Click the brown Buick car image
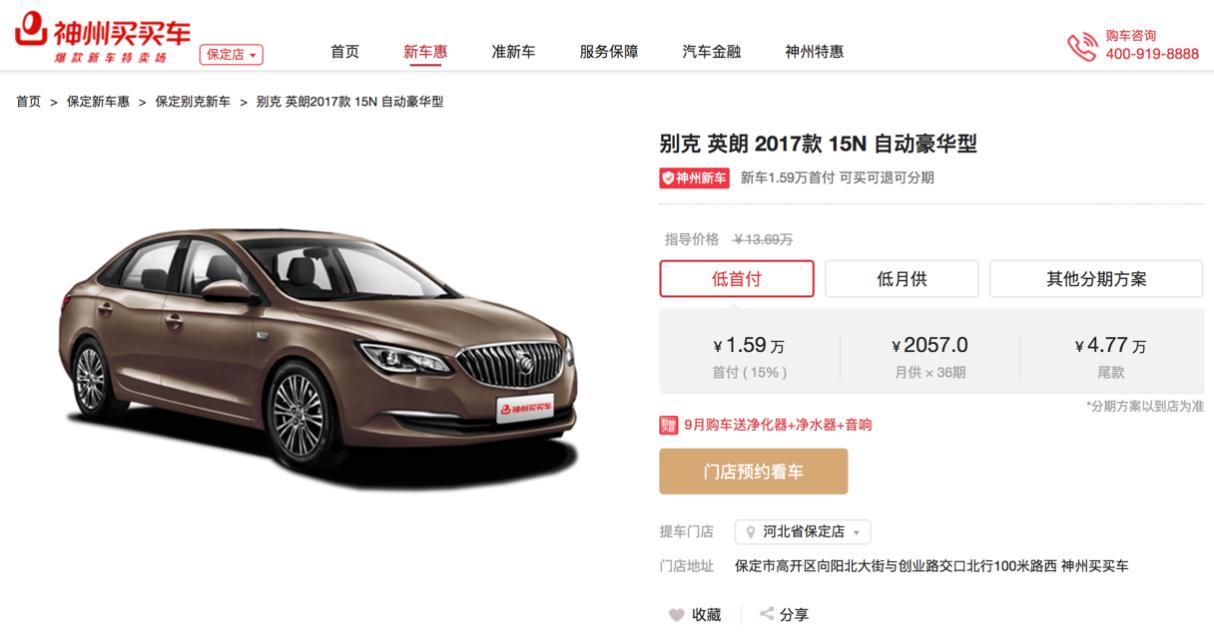Image resolution: width=1214 pixels, height=638 pixels. click(316, 348)
